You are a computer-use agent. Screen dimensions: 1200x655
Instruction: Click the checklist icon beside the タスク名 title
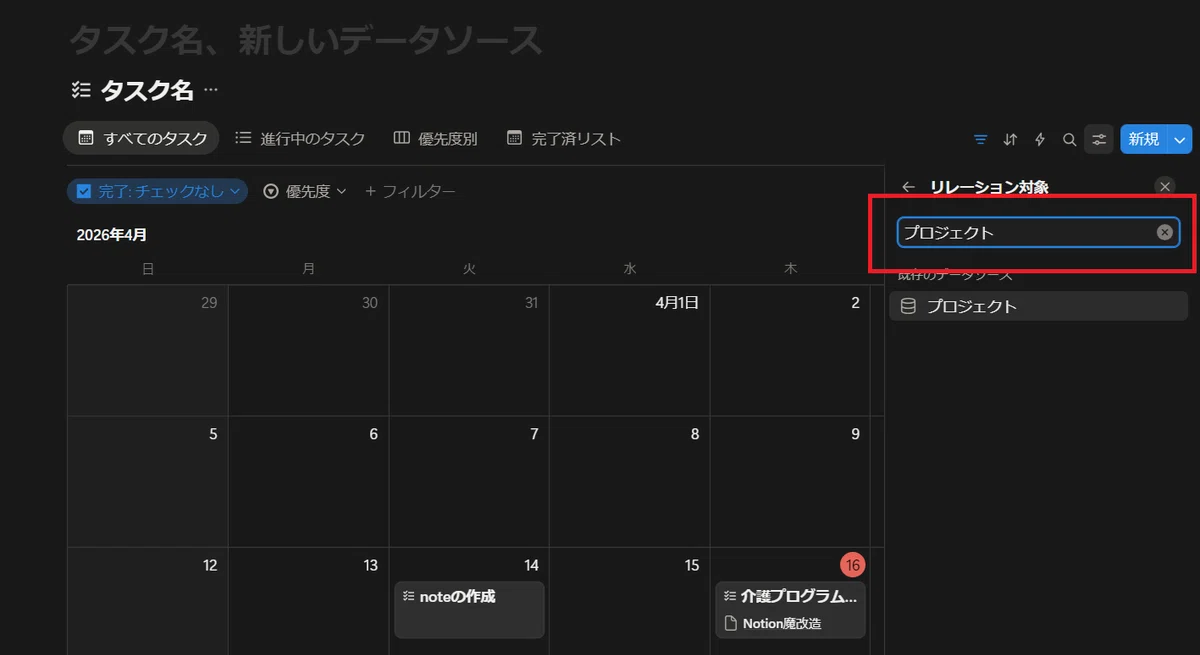click(82, 90)
